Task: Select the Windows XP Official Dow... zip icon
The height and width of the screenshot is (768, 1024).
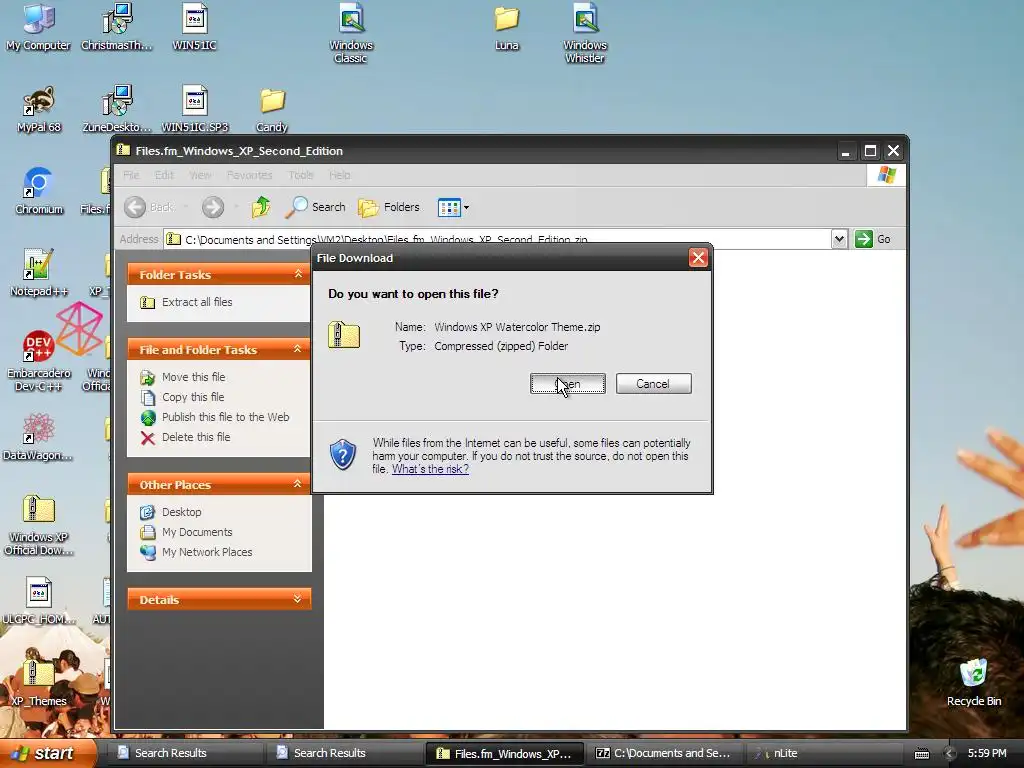Action: pyautogui.click(x=39, y=526)
